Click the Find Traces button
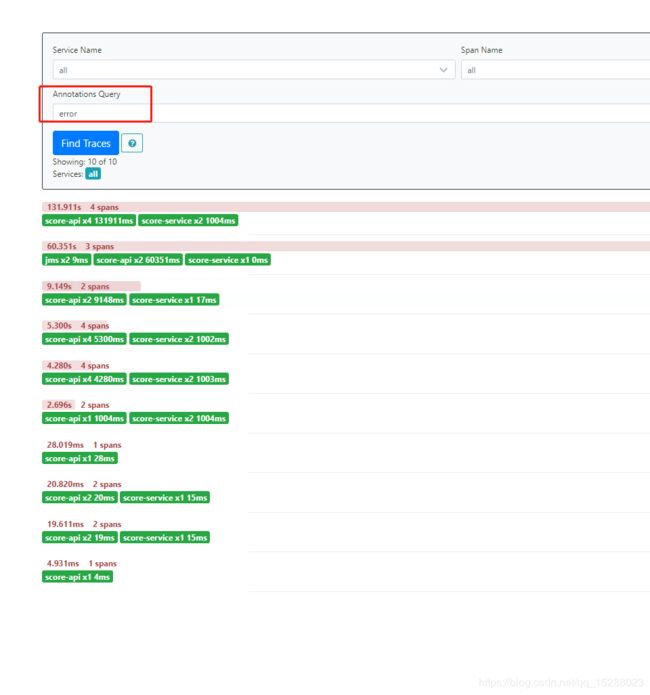Viewport: 650px width, 695px height. 86,143
